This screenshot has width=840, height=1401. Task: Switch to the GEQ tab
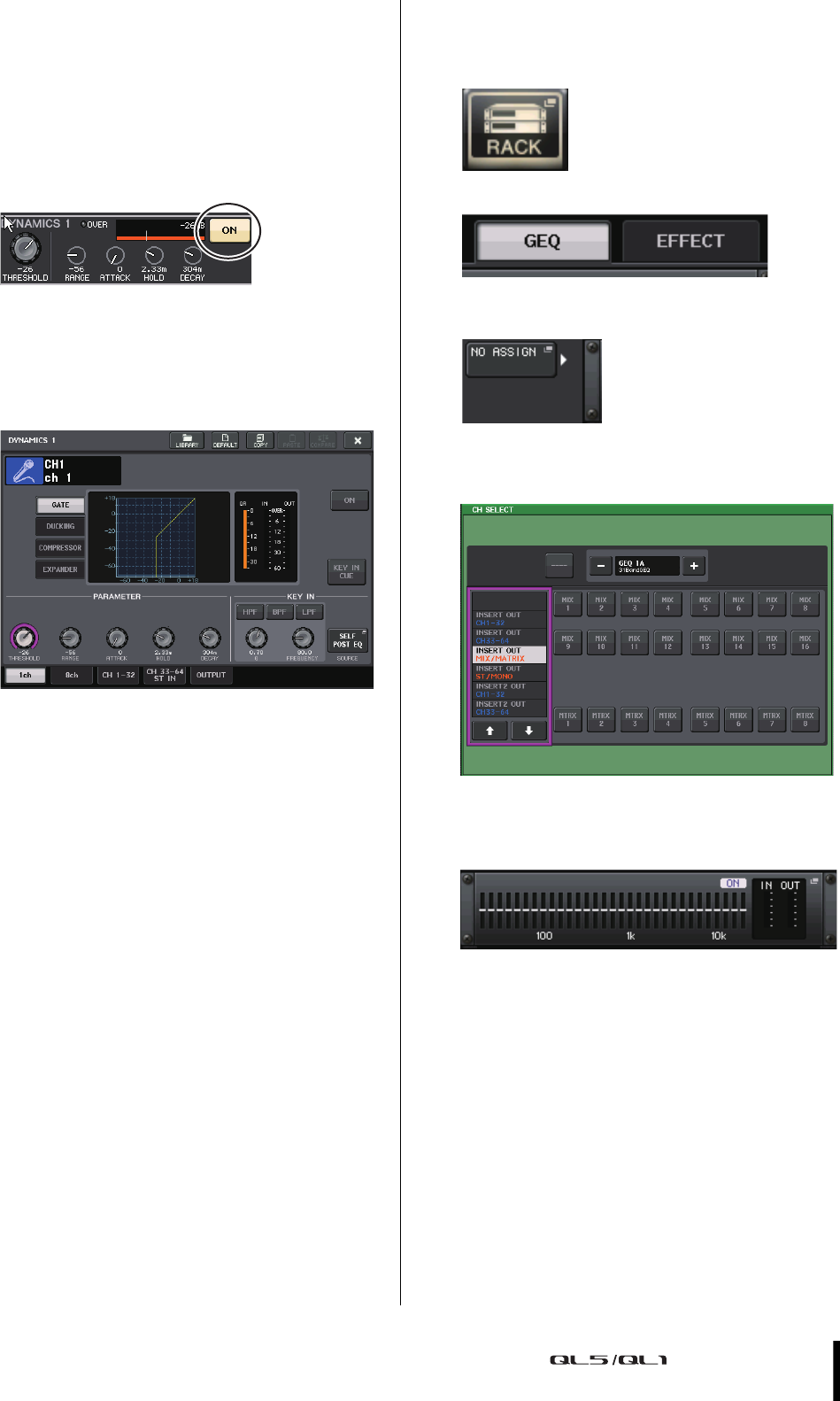tap(543, 241)
